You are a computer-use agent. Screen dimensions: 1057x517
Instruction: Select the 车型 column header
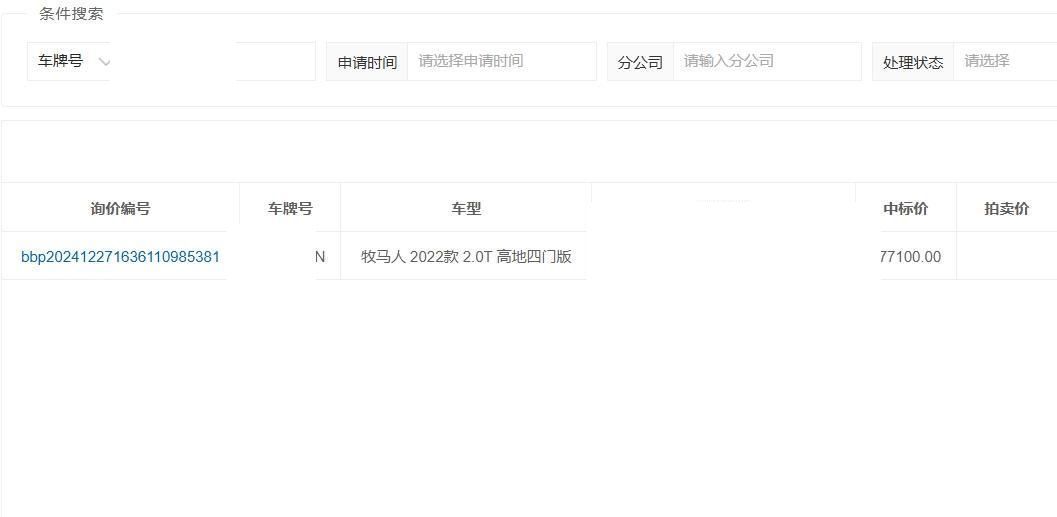click(x=466, y=208)
